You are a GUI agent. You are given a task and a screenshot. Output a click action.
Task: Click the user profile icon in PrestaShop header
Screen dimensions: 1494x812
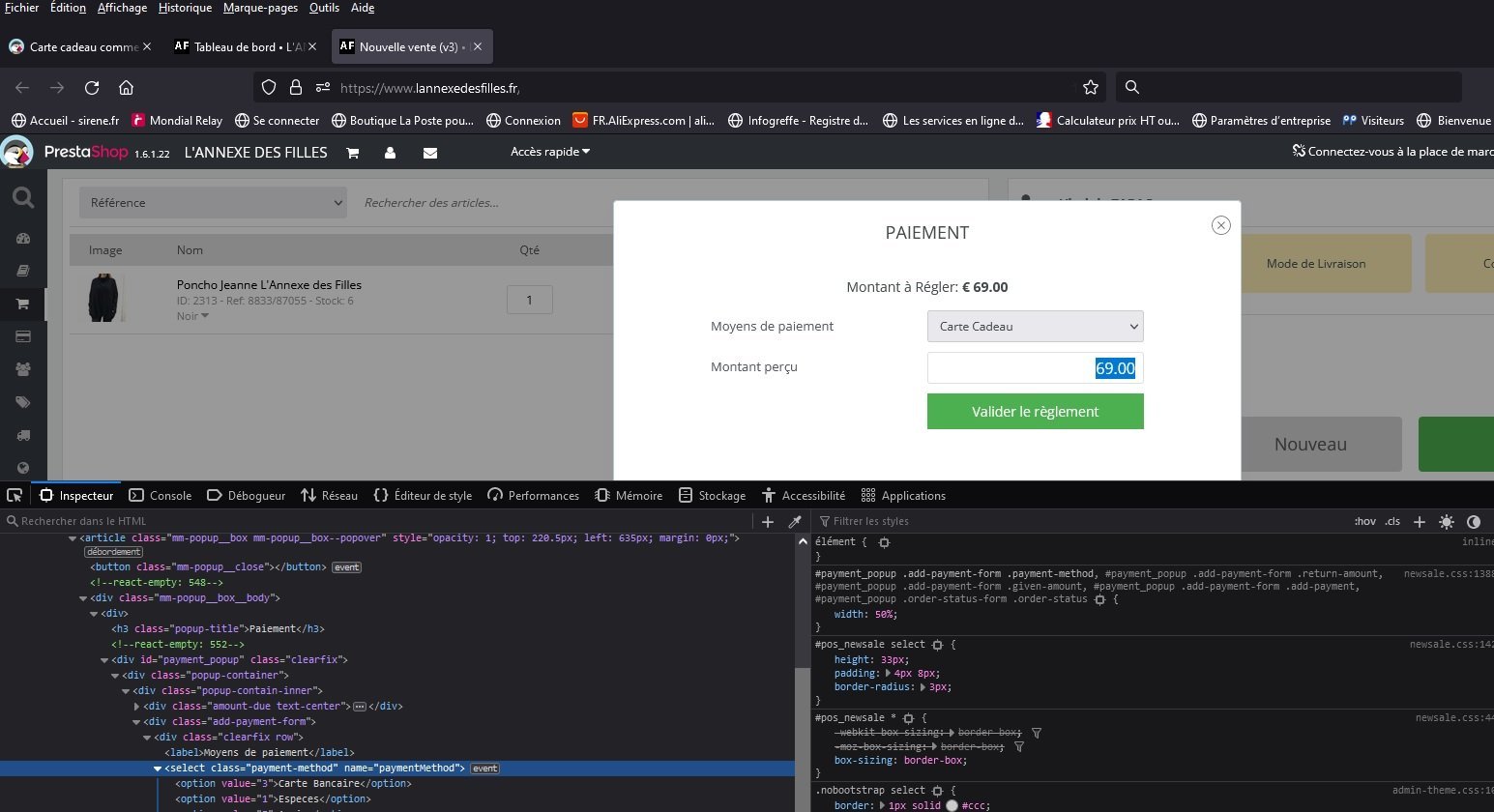point(390,153)
